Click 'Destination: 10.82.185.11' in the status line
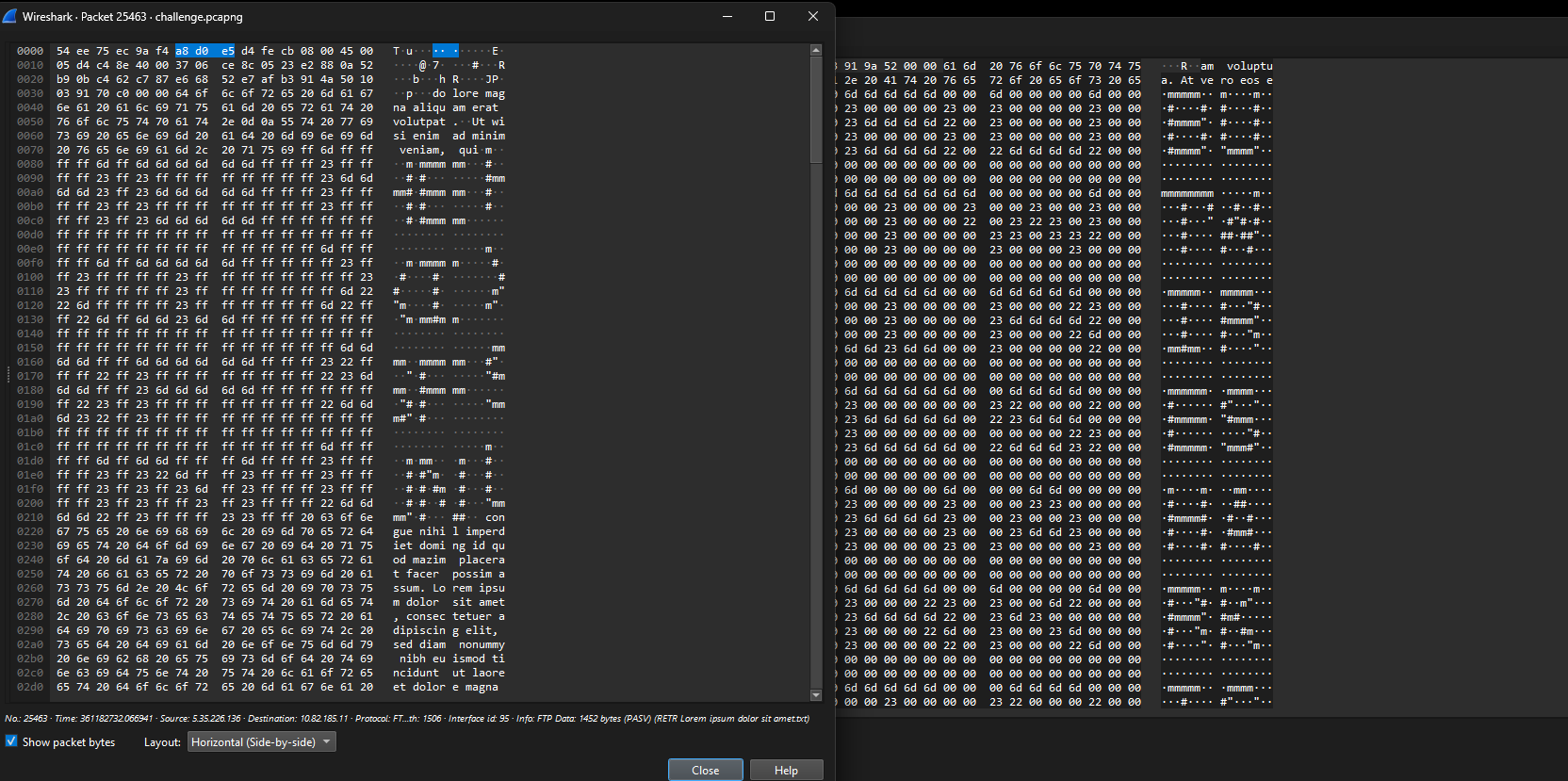 click(299, 718)
